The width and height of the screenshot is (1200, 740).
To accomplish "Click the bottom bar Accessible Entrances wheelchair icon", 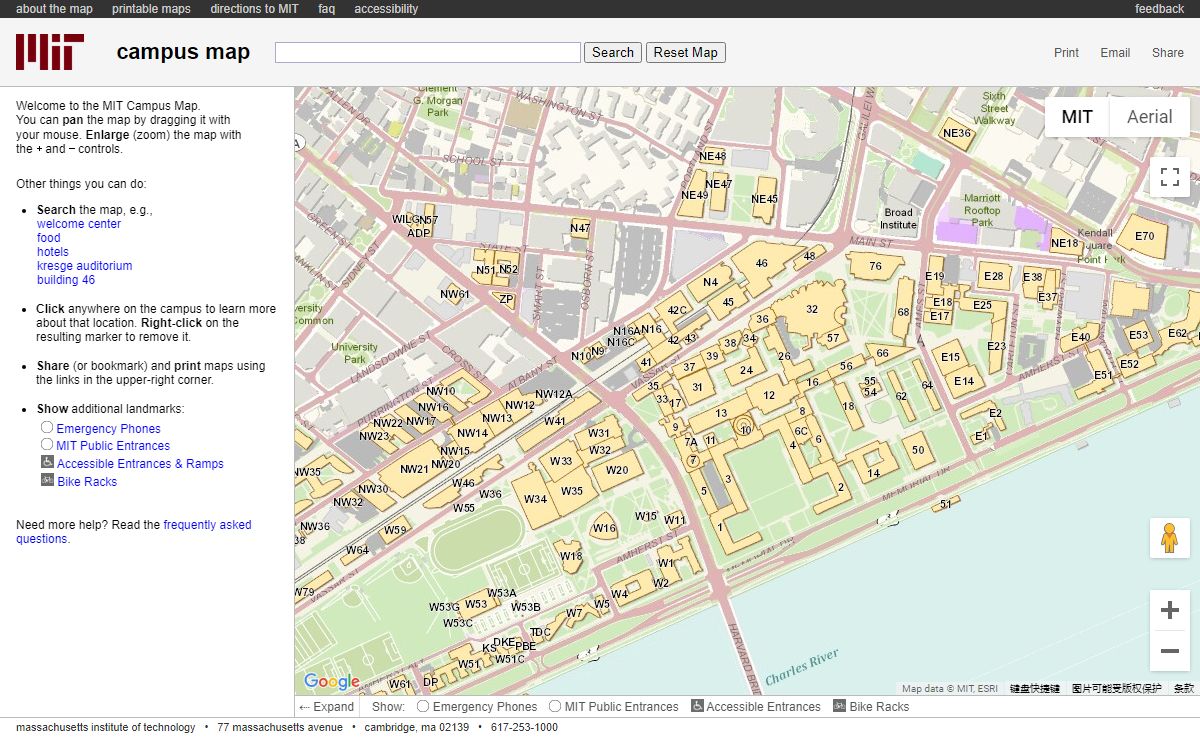I will pos(697,706).
